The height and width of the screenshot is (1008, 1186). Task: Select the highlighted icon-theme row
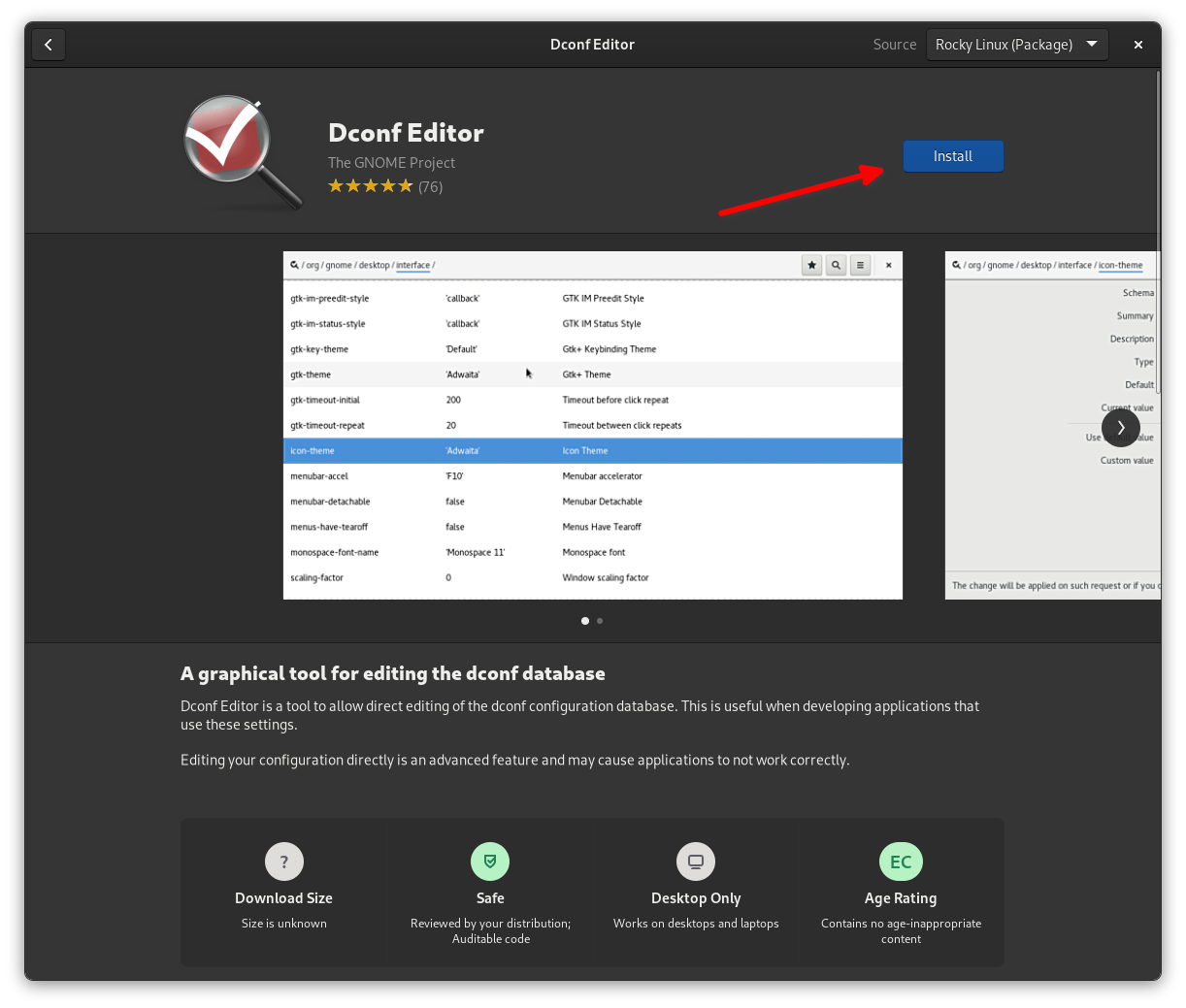[x=592, y=450]
